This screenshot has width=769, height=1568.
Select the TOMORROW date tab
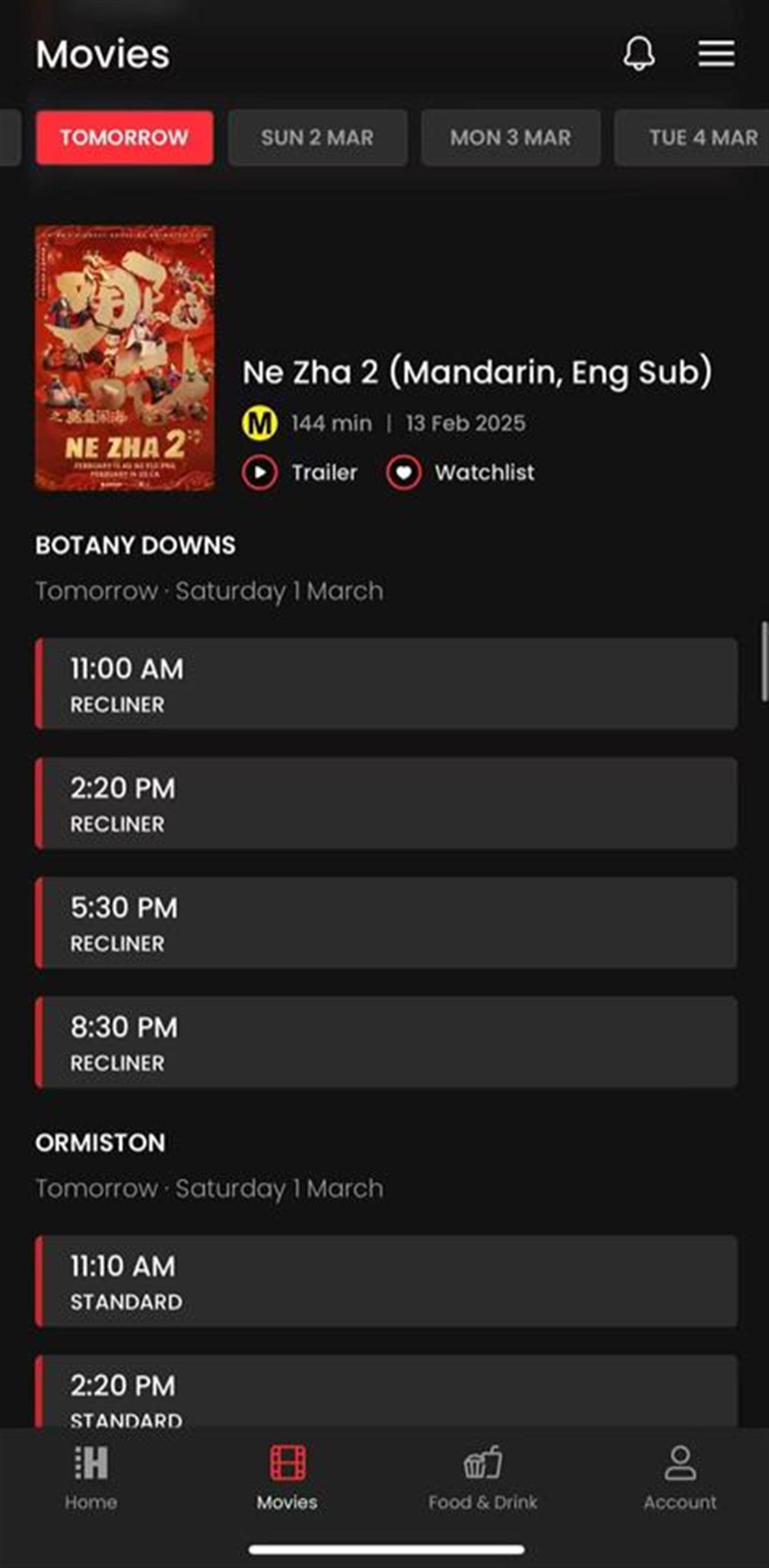click(x=124, y=138)
